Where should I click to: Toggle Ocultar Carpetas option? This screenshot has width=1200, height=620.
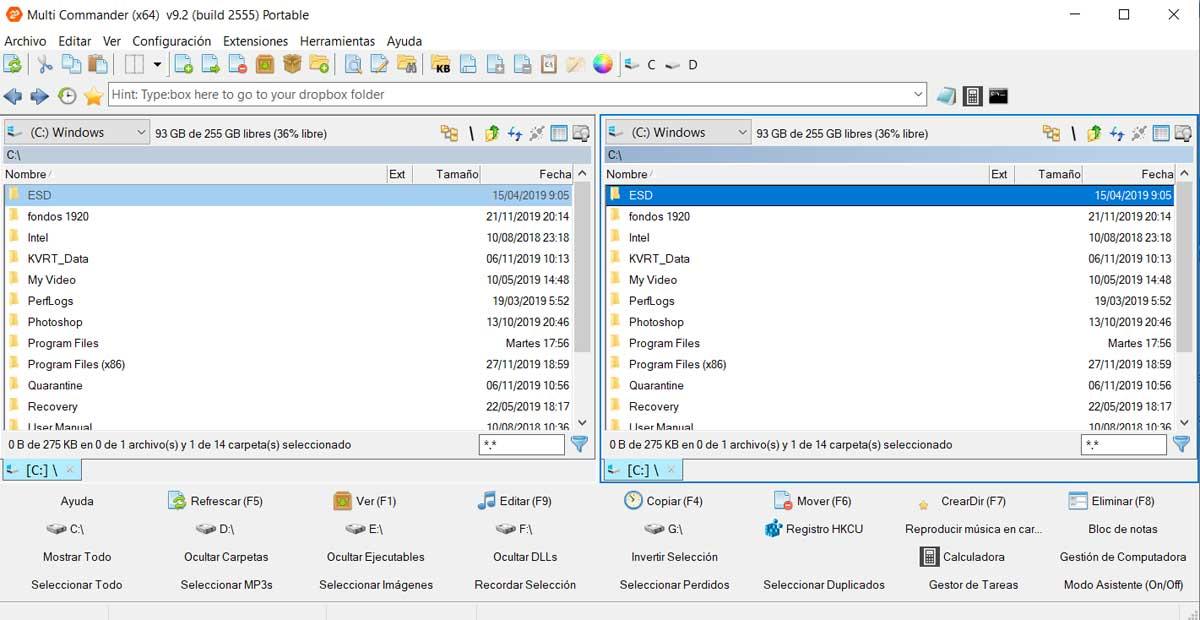[x=226, y=557]
